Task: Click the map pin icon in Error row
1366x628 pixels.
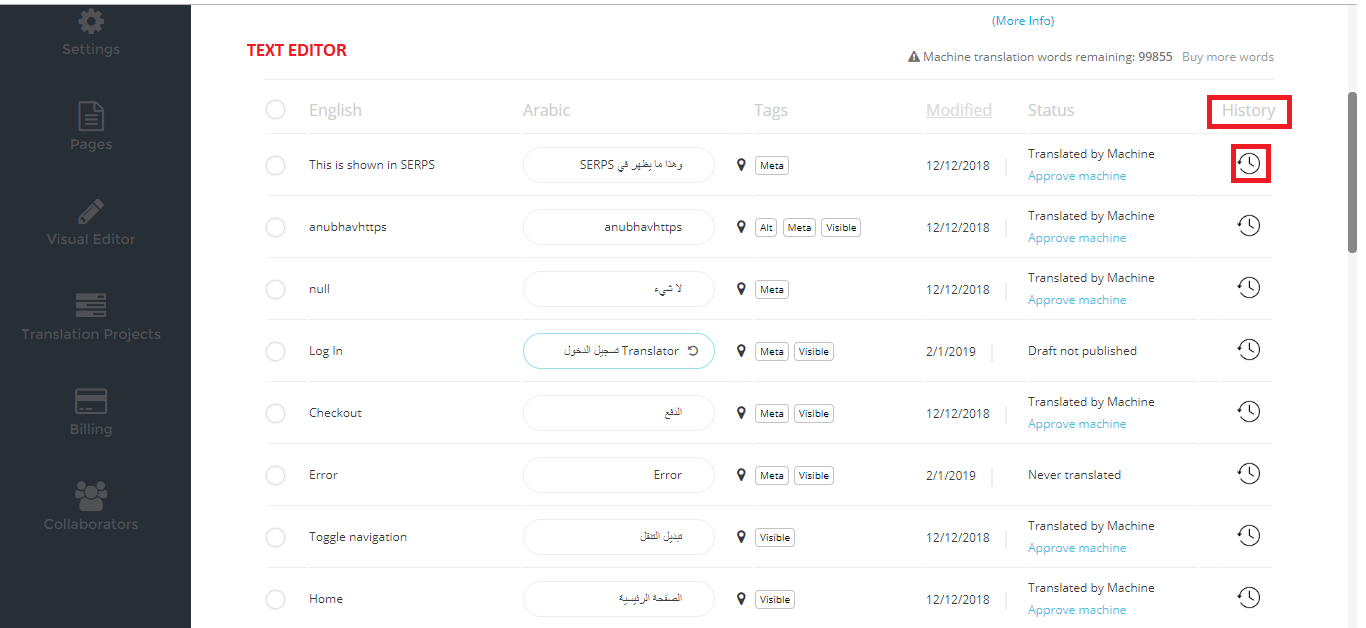Action: tap(741, 475)
